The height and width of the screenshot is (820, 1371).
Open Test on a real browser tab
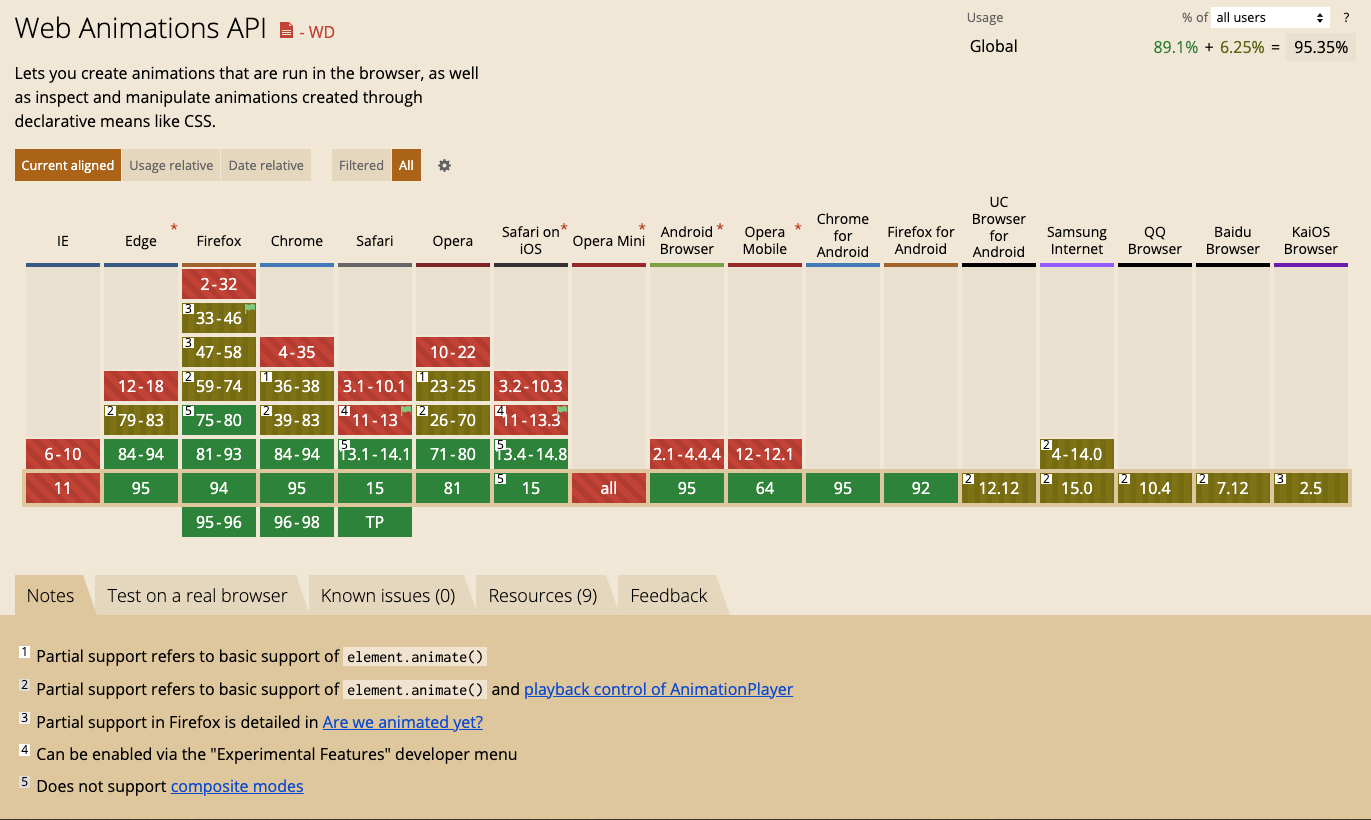pyautogui.click(x=198, y=595)
